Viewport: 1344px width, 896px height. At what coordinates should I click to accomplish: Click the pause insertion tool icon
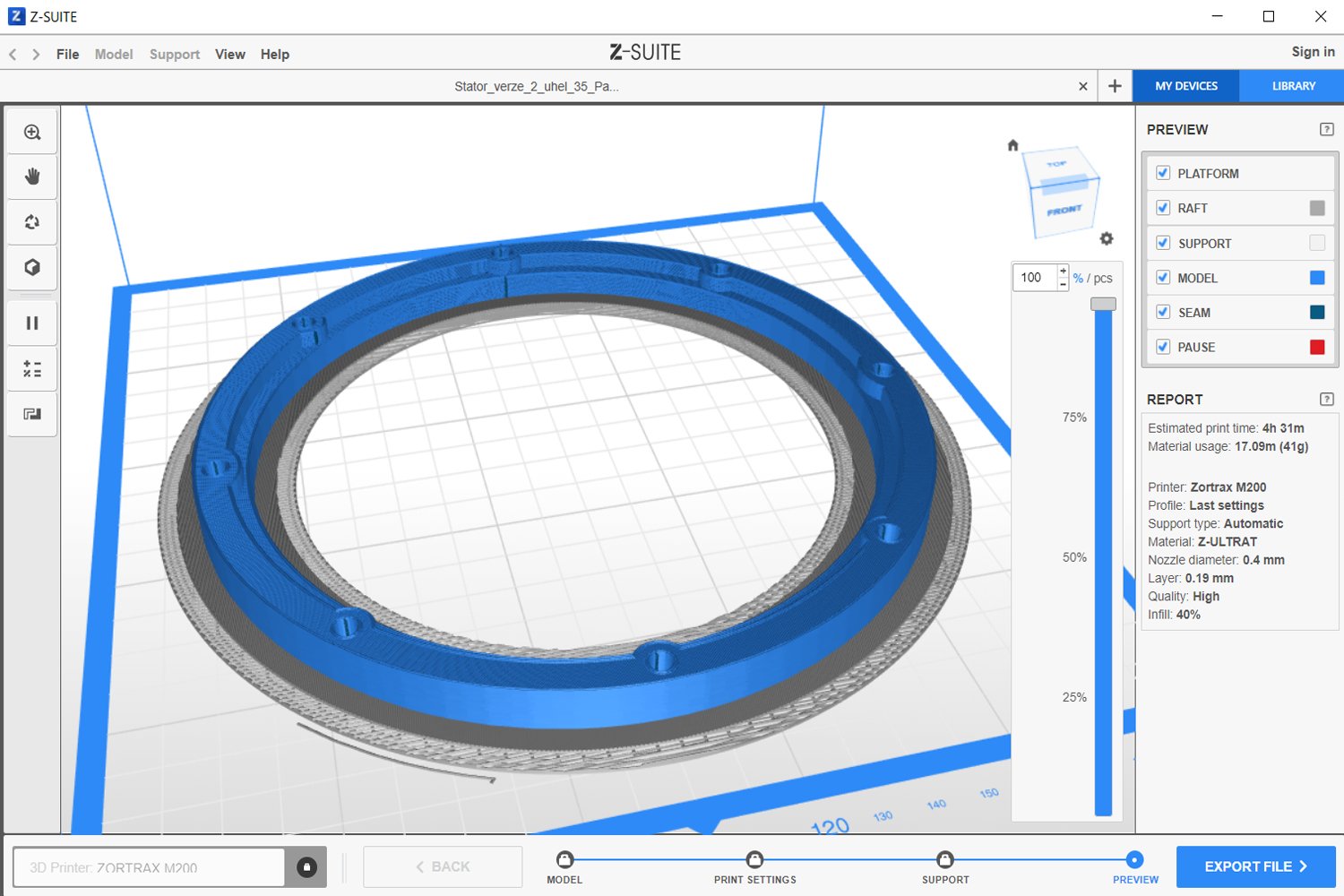pyautogui.click(x=32, y=323)
